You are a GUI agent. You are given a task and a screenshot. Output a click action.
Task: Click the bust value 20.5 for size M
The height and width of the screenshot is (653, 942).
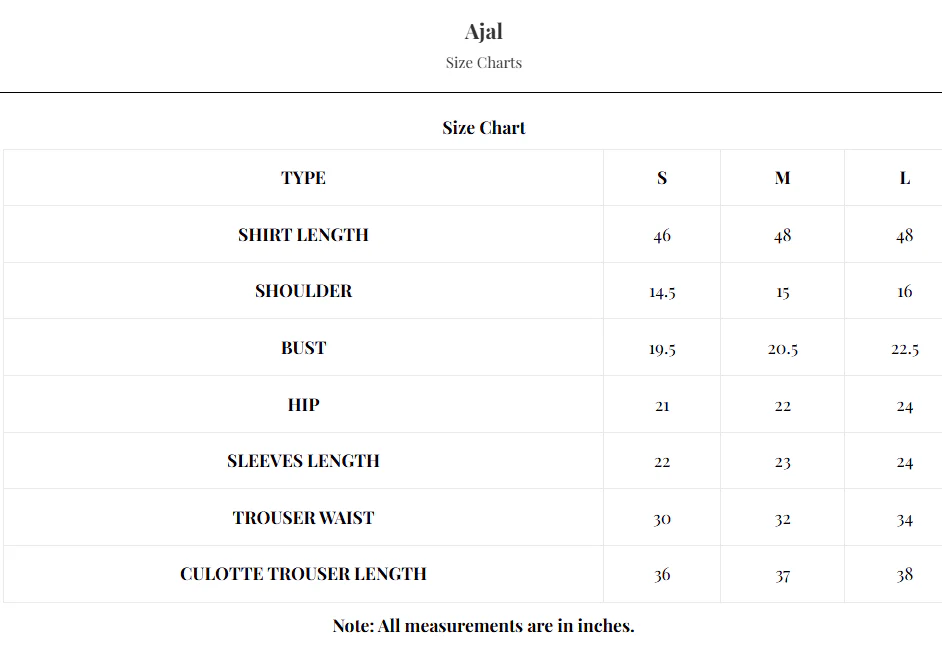782,349
